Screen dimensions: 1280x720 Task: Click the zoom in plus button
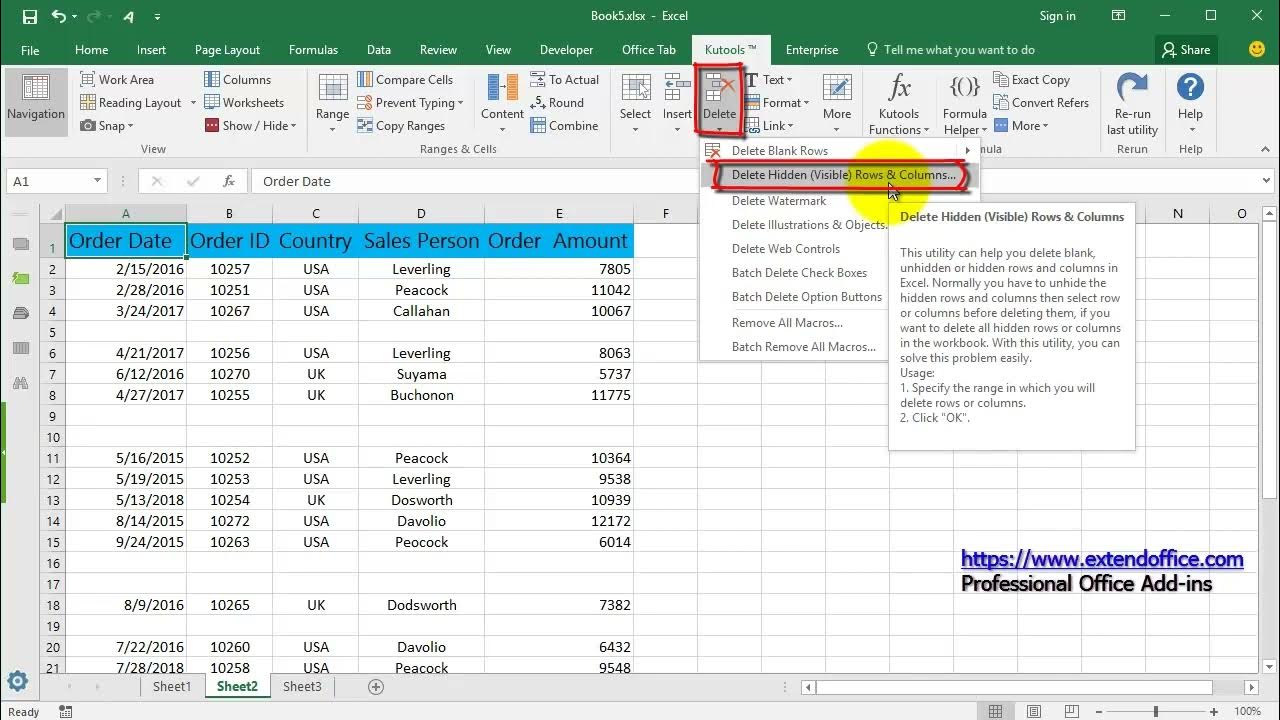point(1214,712)
